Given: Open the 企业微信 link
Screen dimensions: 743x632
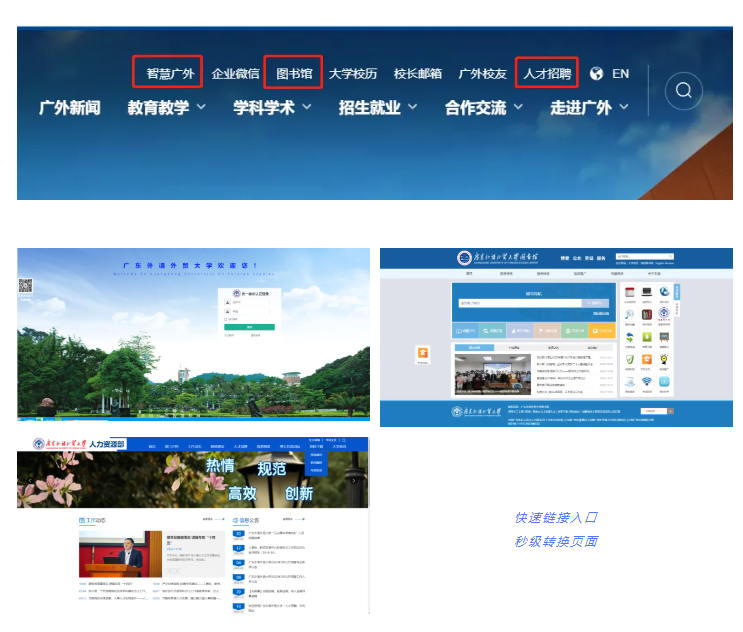Looking at the screenshot, I should point(235,73).
